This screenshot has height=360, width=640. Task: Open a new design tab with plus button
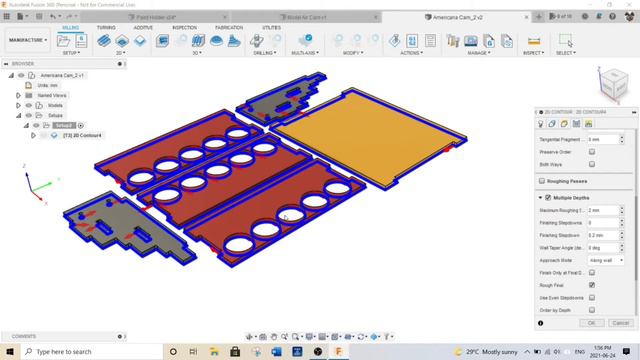coord(539,17)
